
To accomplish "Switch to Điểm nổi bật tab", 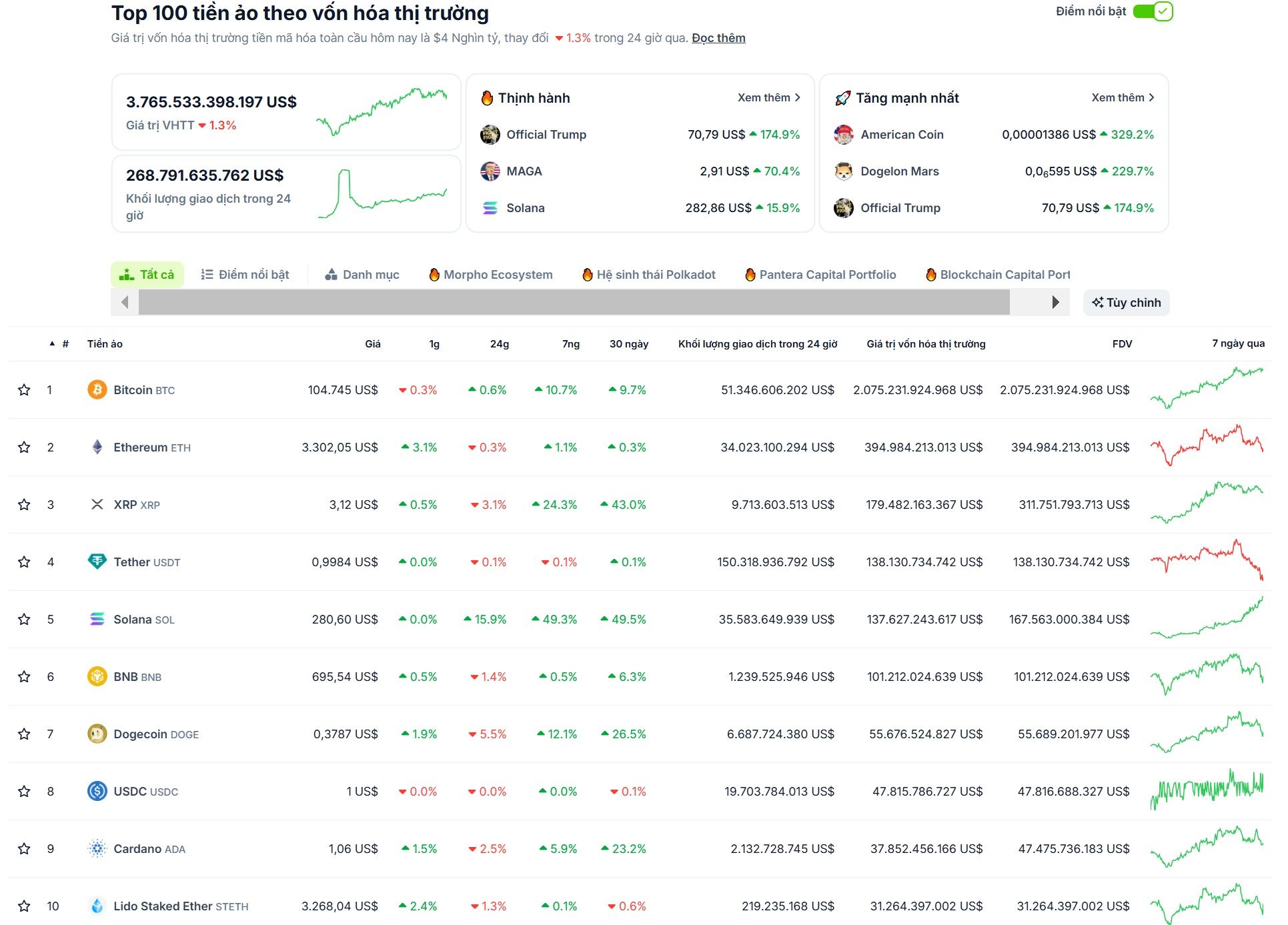I will [245, 275].
